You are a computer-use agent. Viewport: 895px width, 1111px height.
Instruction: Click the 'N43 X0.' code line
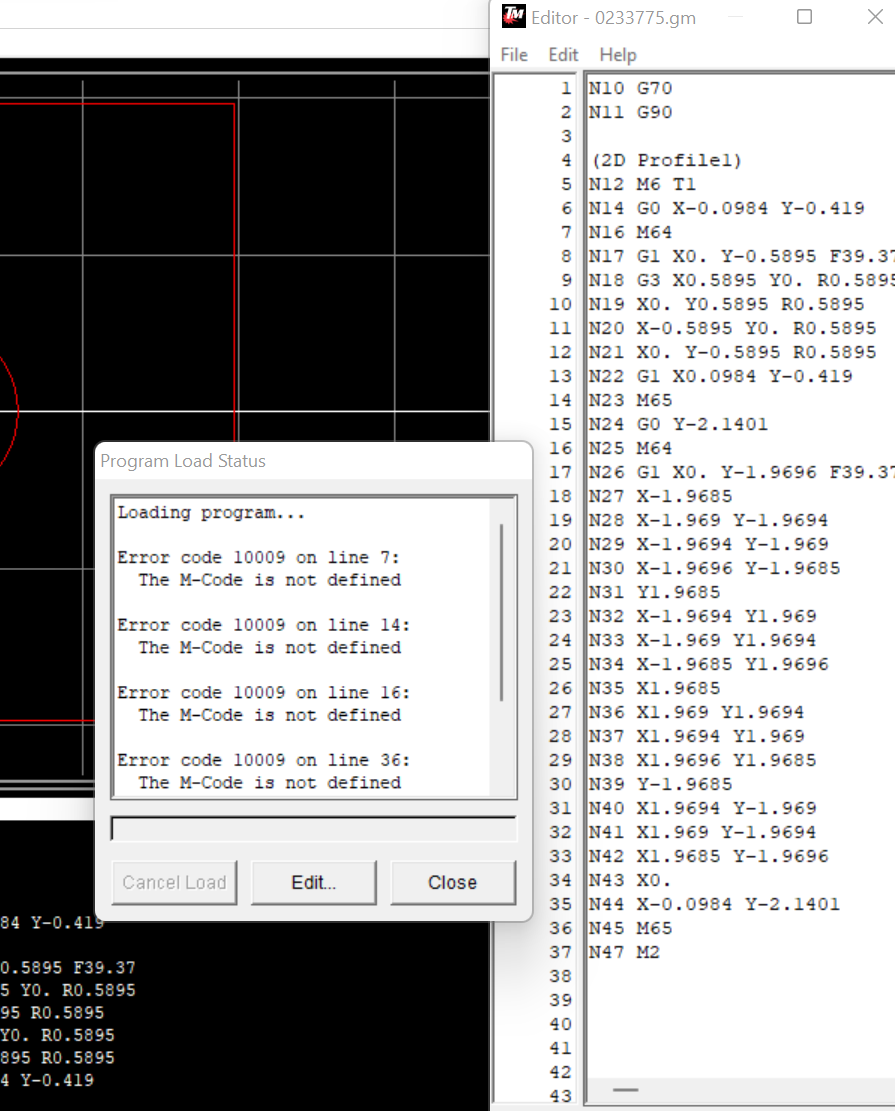click(631, 880)
